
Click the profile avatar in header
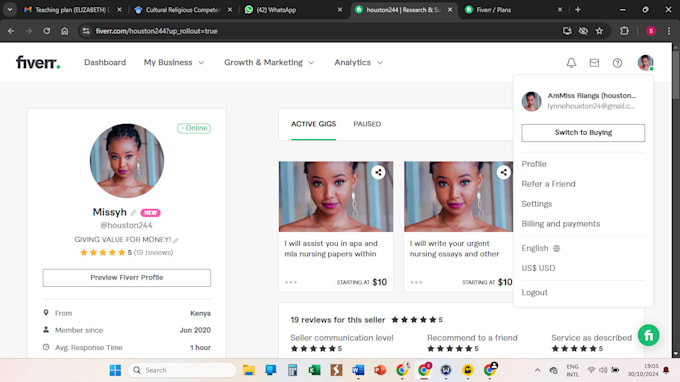[x=645, y=63]
